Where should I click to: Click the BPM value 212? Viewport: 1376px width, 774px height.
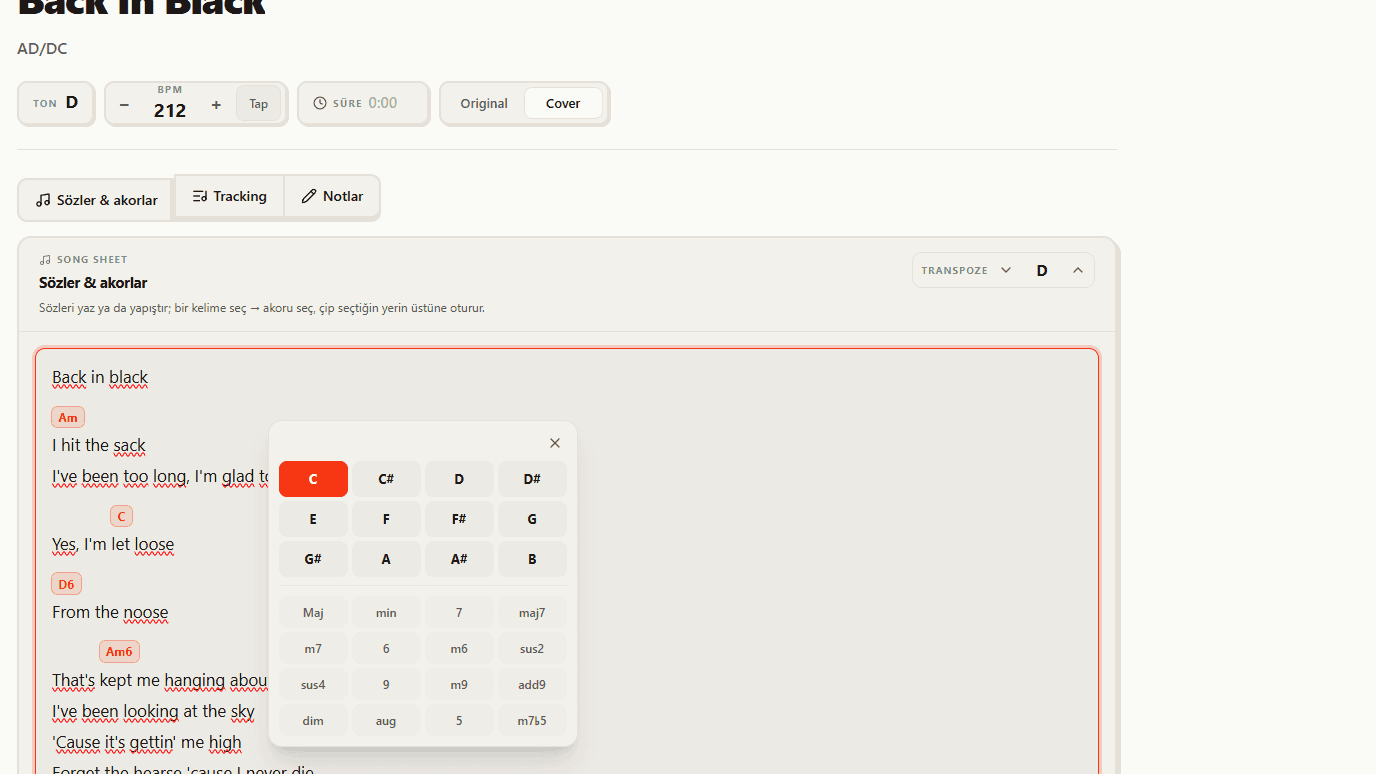coord(170,110)
